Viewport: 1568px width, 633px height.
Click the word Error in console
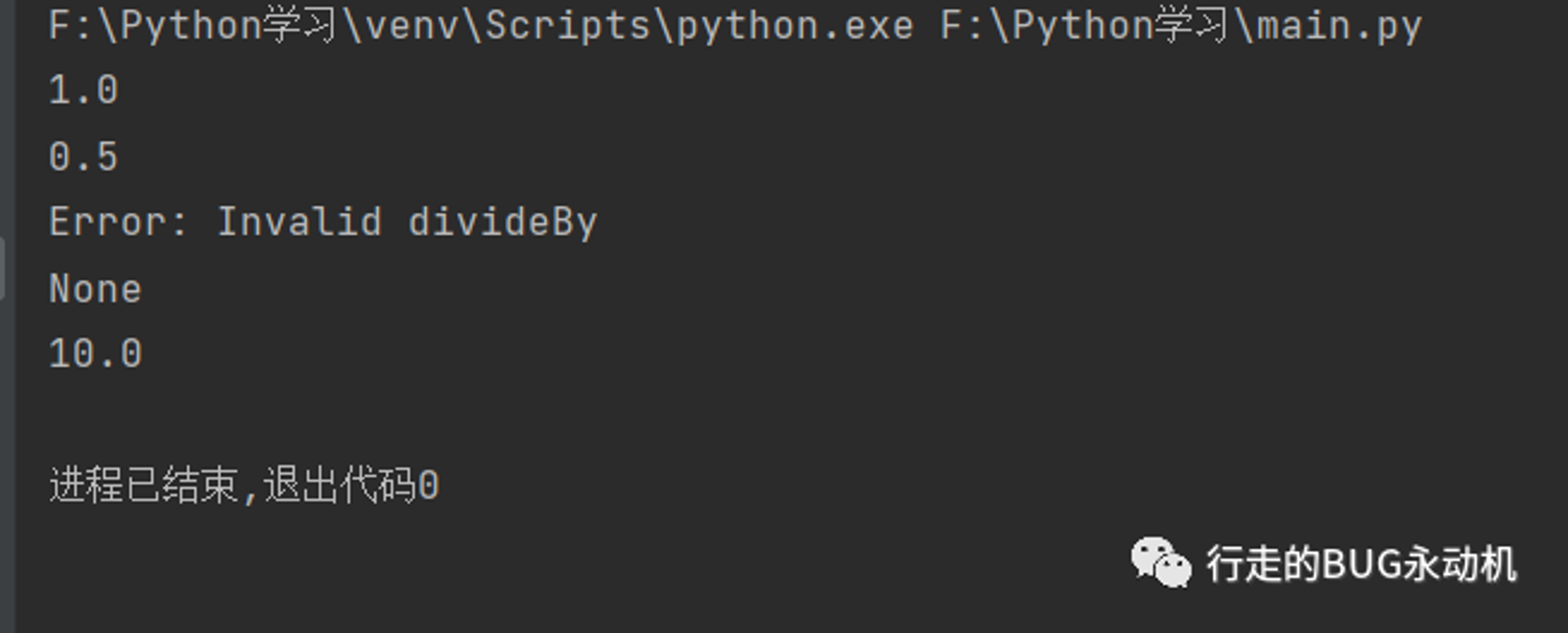point(107,222)
